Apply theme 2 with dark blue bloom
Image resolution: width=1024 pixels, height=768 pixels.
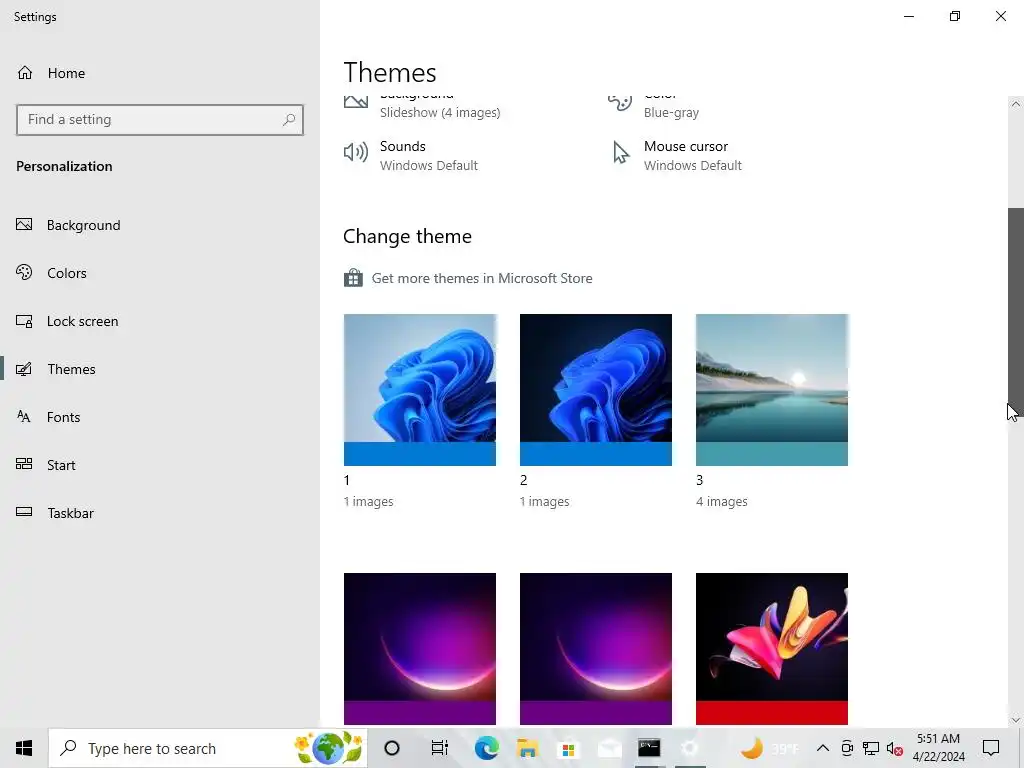click(596, 390)
